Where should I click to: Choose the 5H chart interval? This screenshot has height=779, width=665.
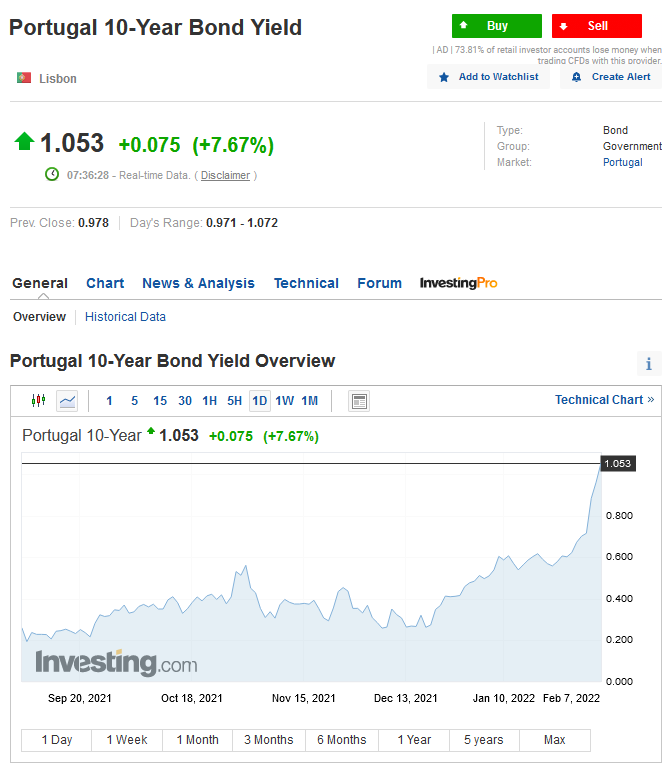coord(234,401)
